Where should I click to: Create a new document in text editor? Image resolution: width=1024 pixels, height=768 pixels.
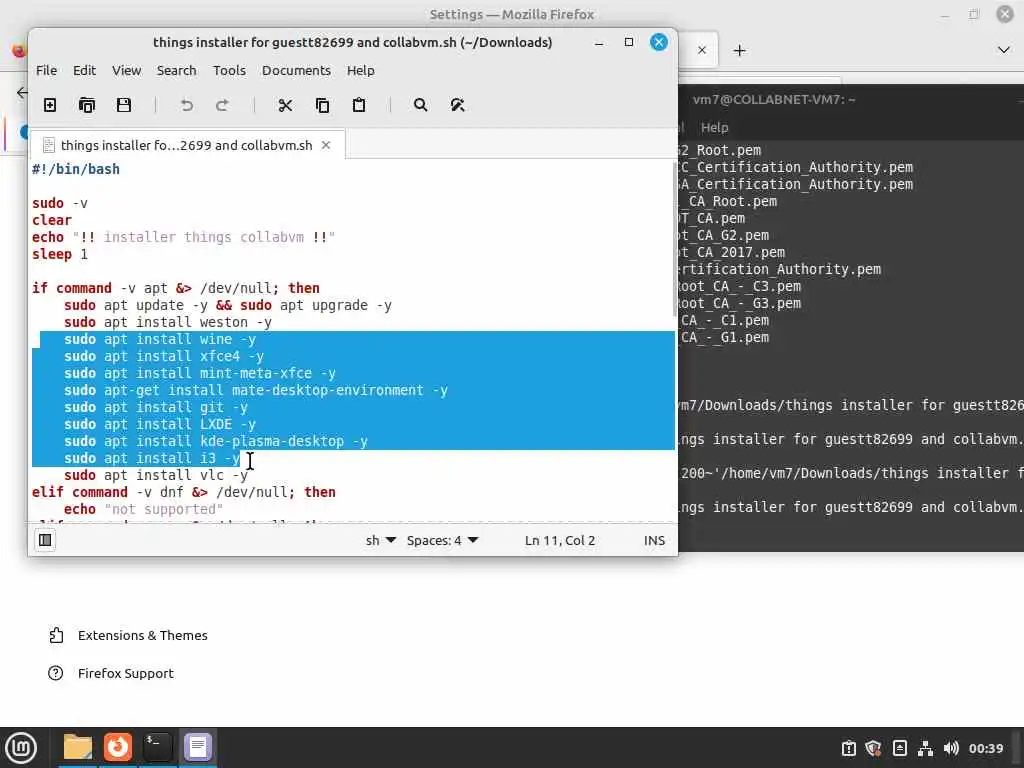[x=50, y=105]
